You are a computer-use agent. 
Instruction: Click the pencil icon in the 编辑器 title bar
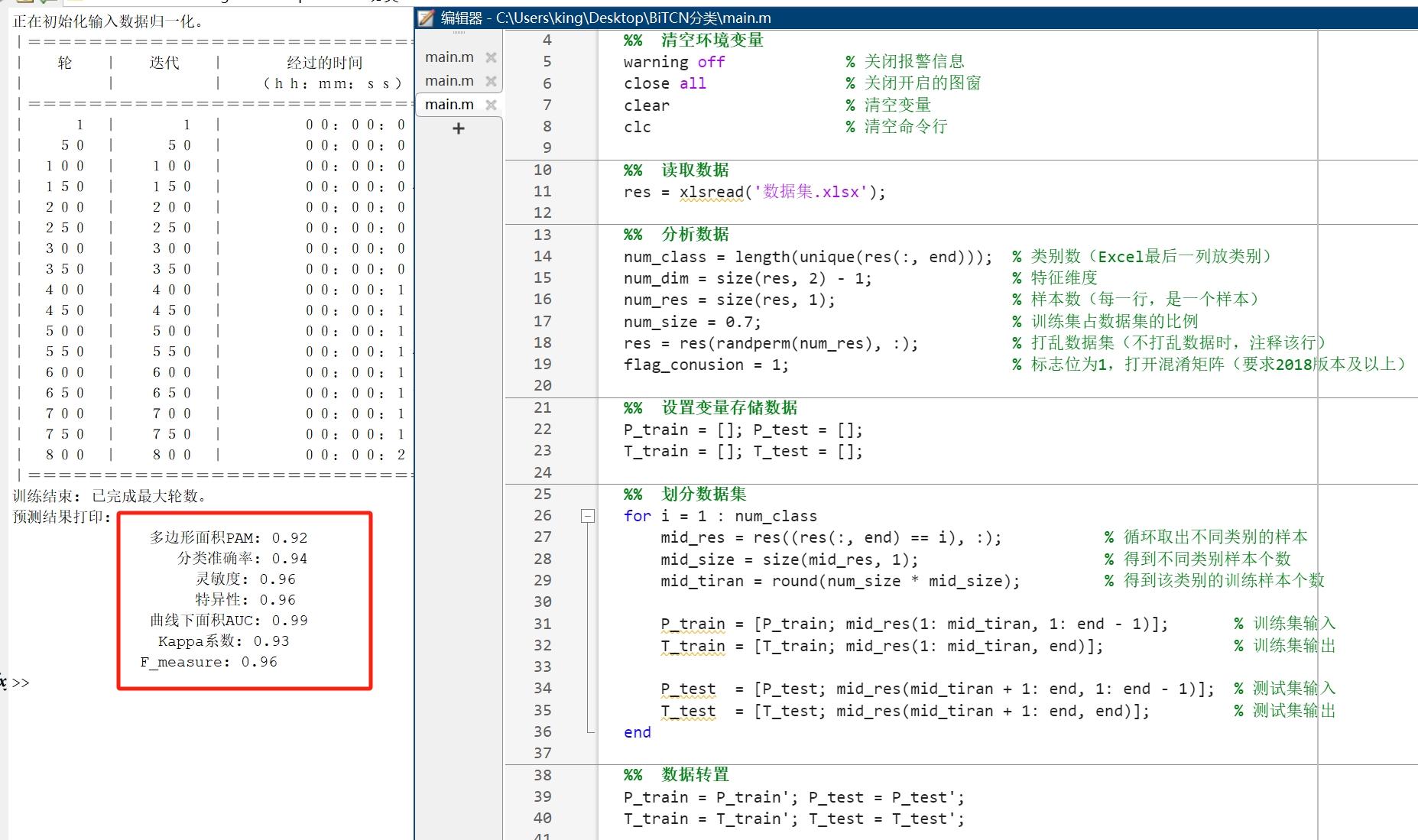(x=425, y=18)
